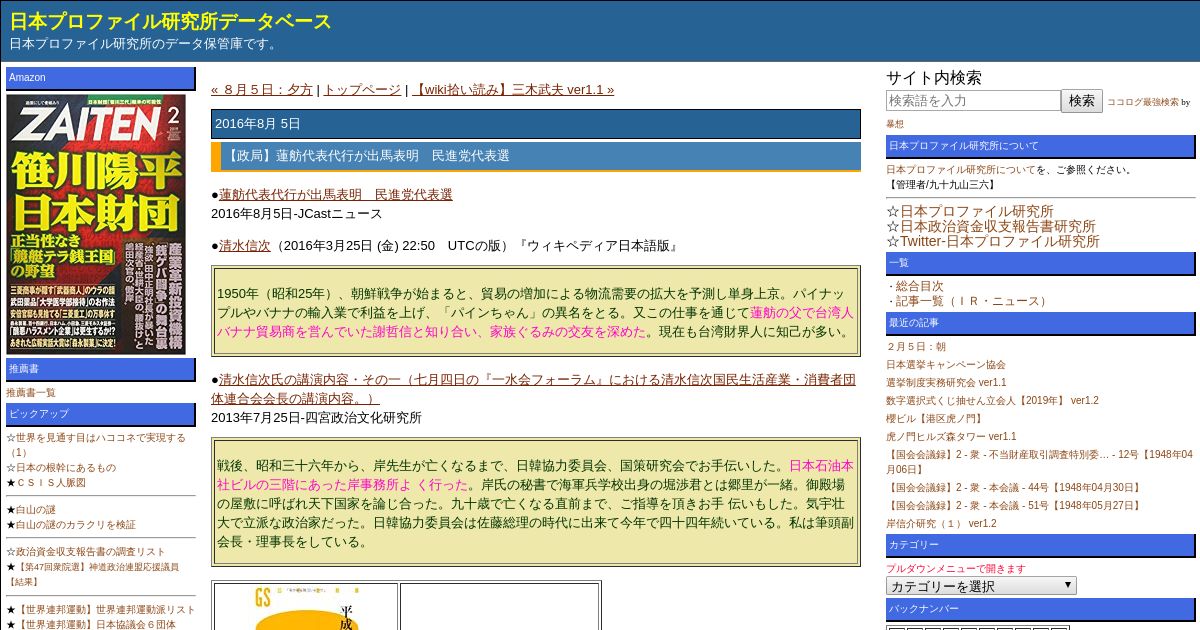1200x630 pixels.
Task: Open 国会会議録 本会議 44号 link
Action: point(1014,487)
